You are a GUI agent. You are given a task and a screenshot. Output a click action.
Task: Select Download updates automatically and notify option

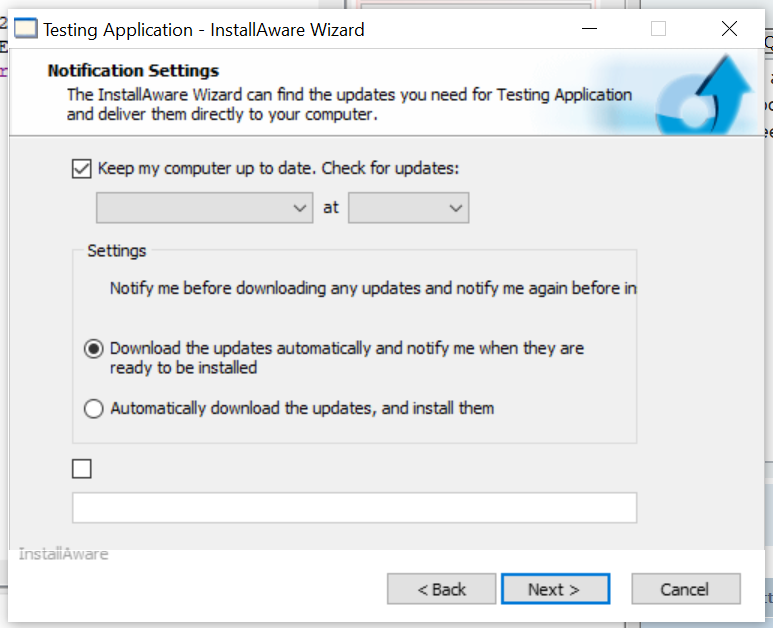click(x=94, y=349)
